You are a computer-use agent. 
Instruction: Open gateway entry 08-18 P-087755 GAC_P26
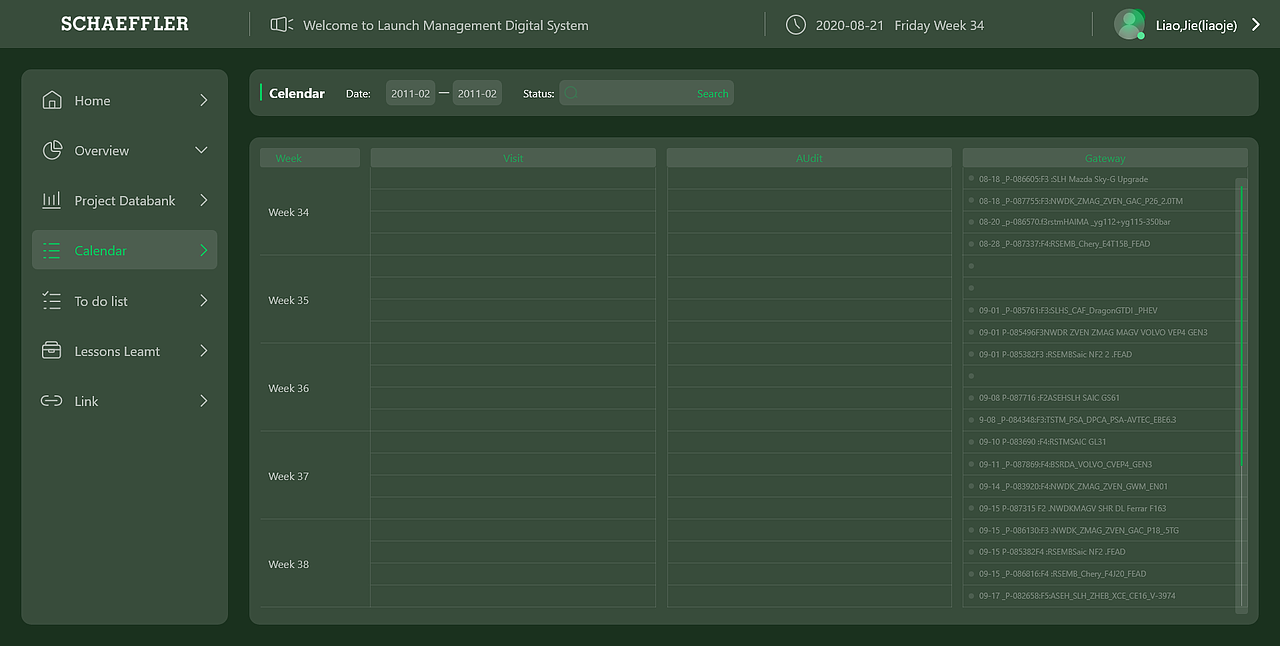pos(1081,201)
